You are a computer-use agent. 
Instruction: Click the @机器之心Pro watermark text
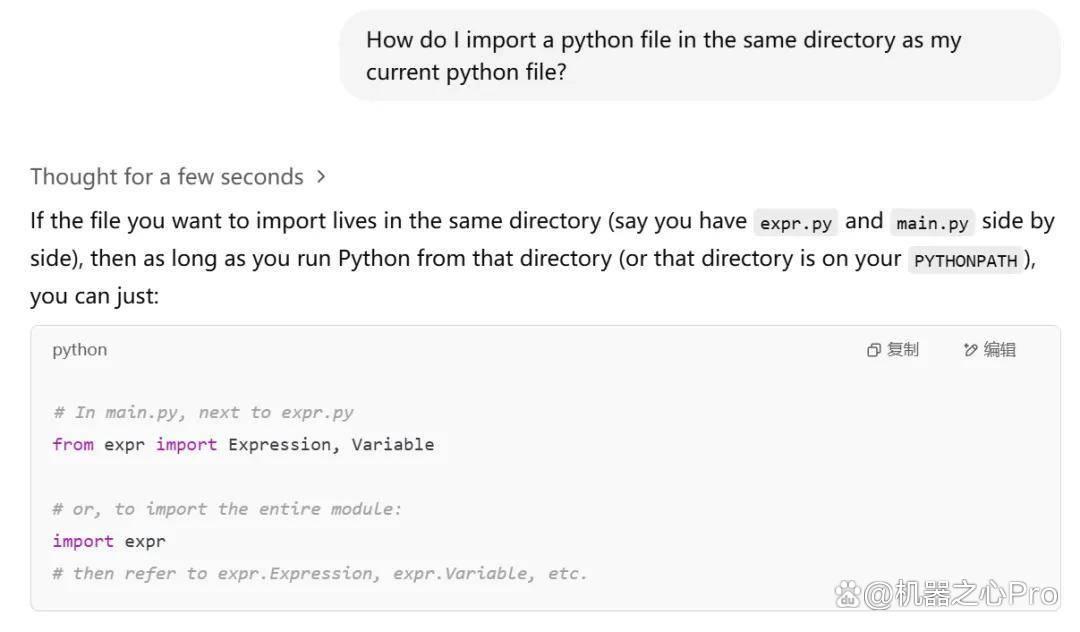(961, 594)
